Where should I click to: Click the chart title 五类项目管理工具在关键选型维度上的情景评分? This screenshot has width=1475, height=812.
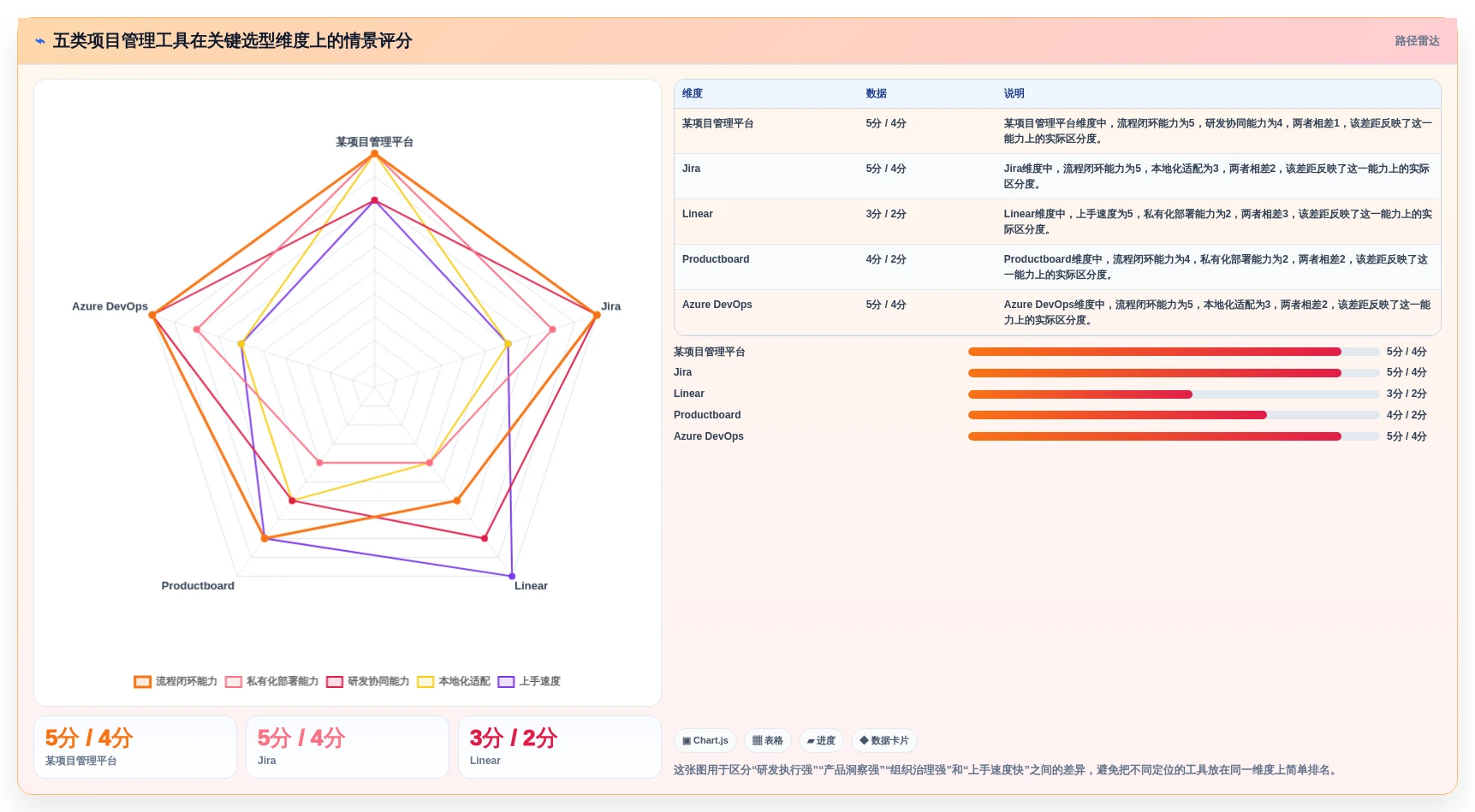pyautogui.click(x=232, y=41)
